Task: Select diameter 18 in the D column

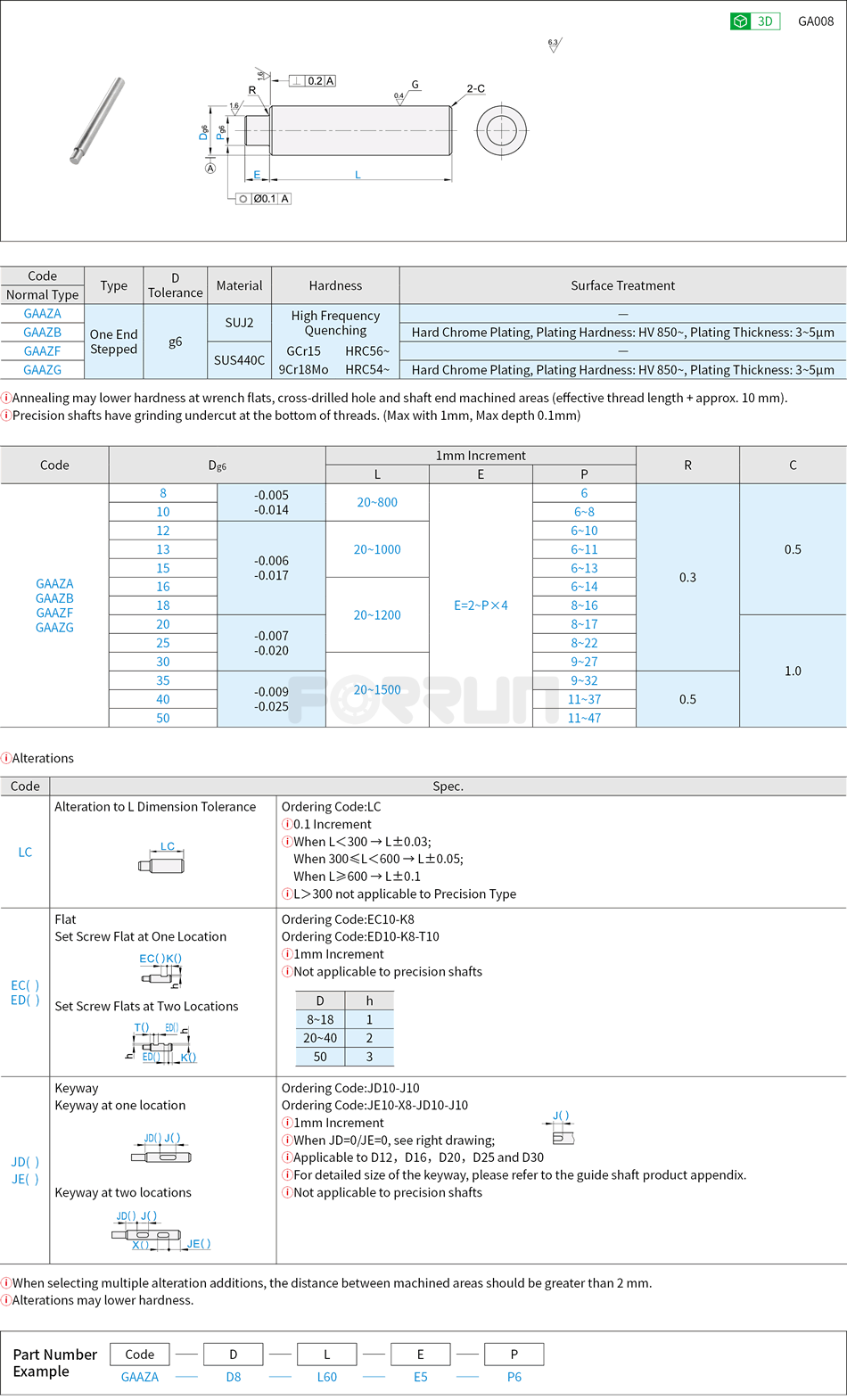Action: point(163,605)
